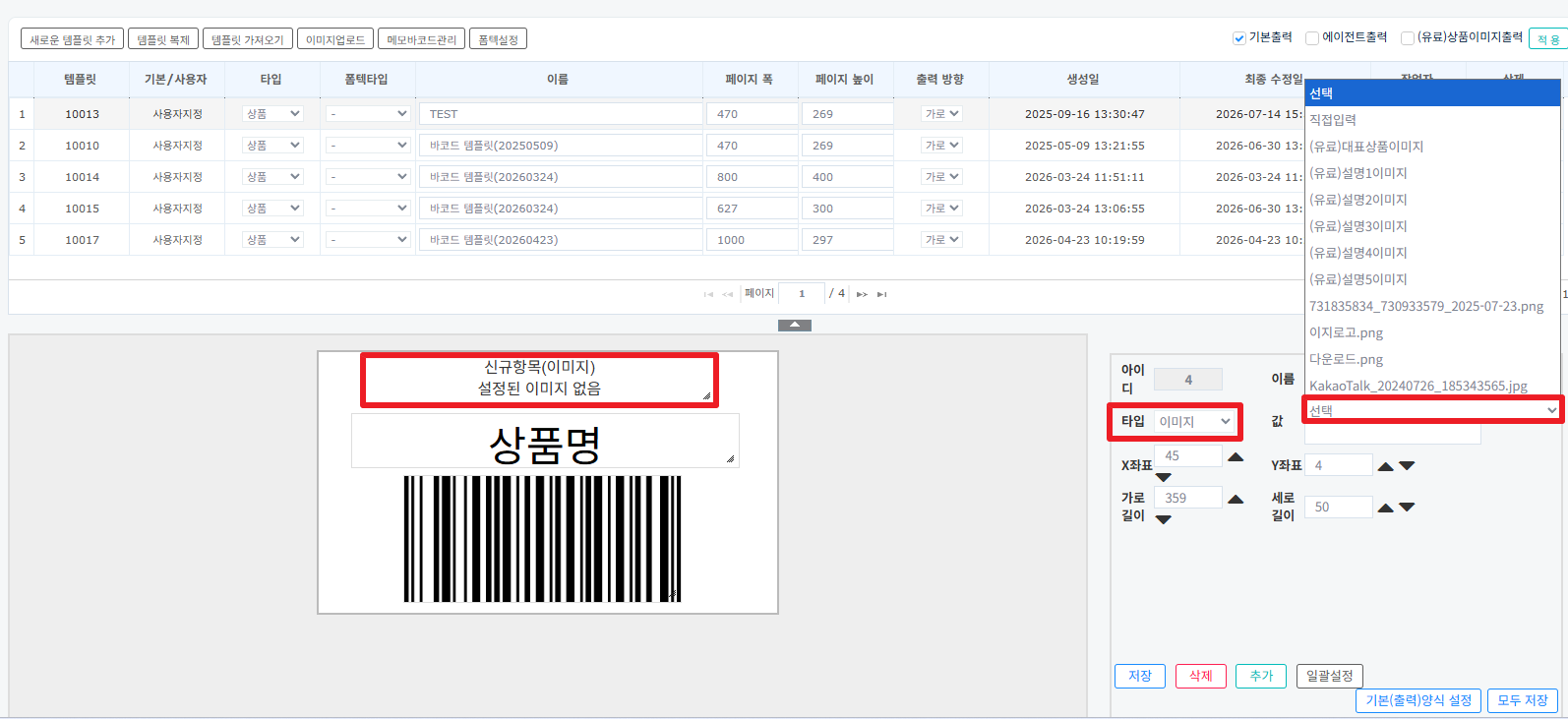
Task: Click the 템플릿 가져오기 button
Action: point(248,39)
